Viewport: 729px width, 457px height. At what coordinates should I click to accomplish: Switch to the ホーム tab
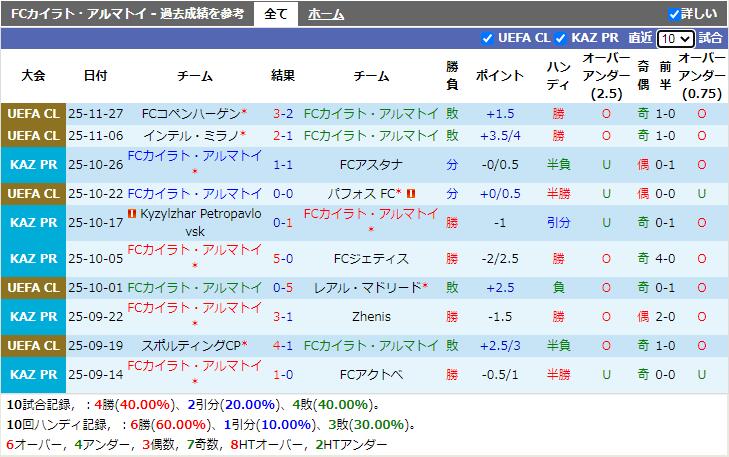click(x=326, y=14)
